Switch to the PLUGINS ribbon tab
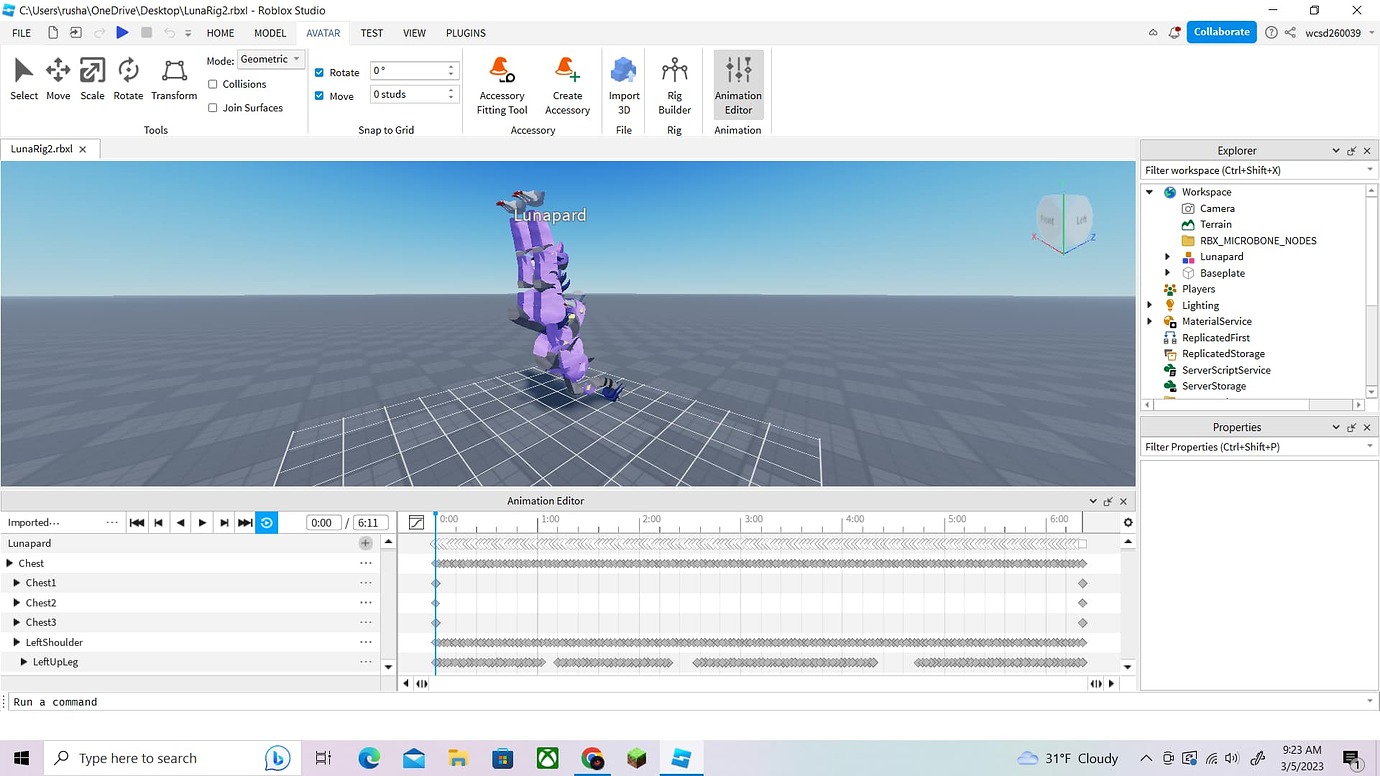Image resolution: width=1380 pixels, height=776 pixels. pos(466,33)
